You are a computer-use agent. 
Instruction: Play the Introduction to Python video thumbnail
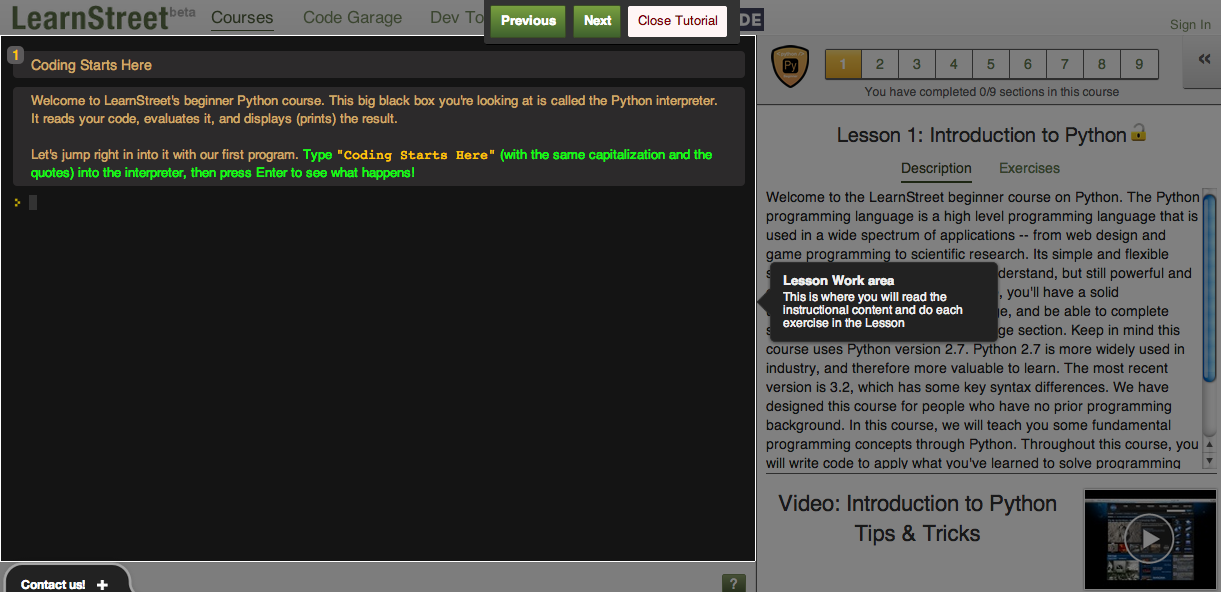click(x=1149, y=539)
